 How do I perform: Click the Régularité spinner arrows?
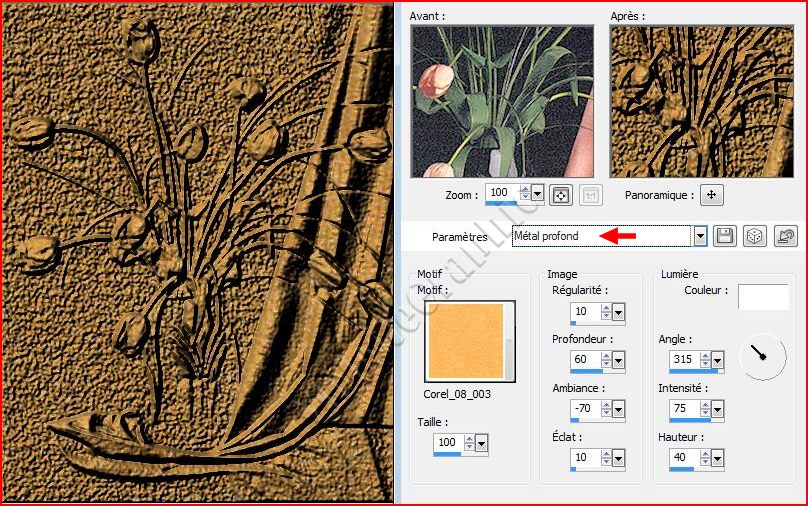tap(604, 312)
